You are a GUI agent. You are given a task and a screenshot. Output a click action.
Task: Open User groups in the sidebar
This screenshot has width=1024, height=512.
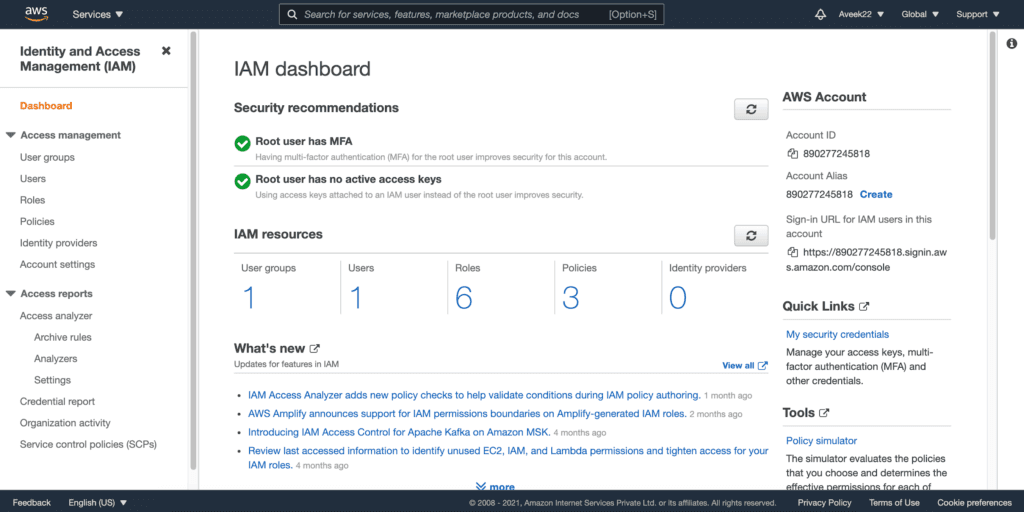47,157
